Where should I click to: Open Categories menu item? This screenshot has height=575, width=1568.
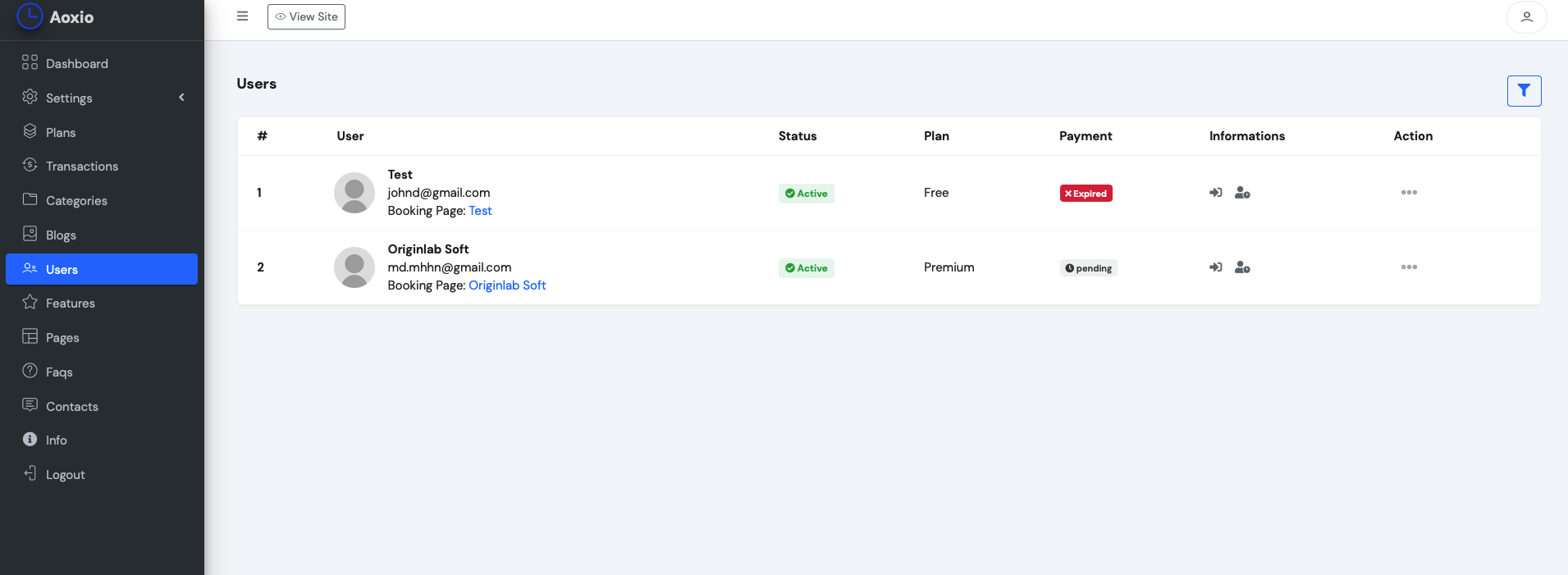[x=102, y=200]
